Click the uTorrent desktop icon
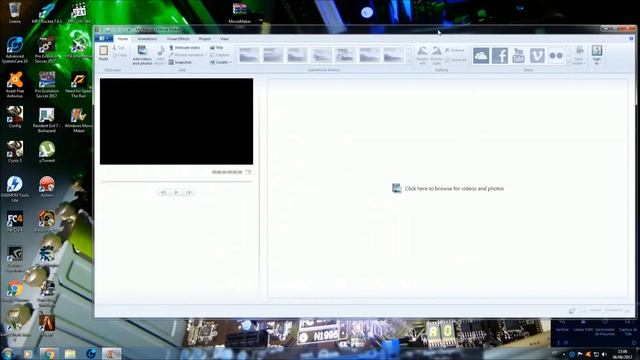This screenshot has height=360, width=640. [47, 152]
